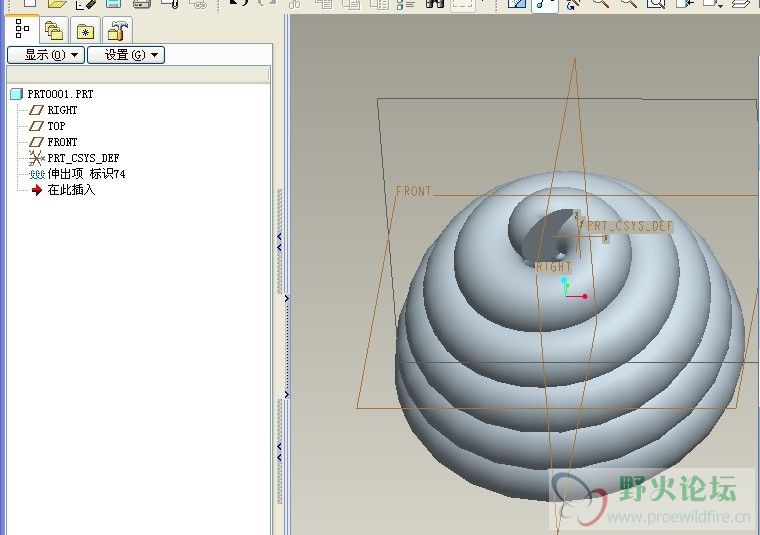Click the zoom in magnifier icon
Image resolution: width=760 pixels, height=535 pixels.
(601, 4)
